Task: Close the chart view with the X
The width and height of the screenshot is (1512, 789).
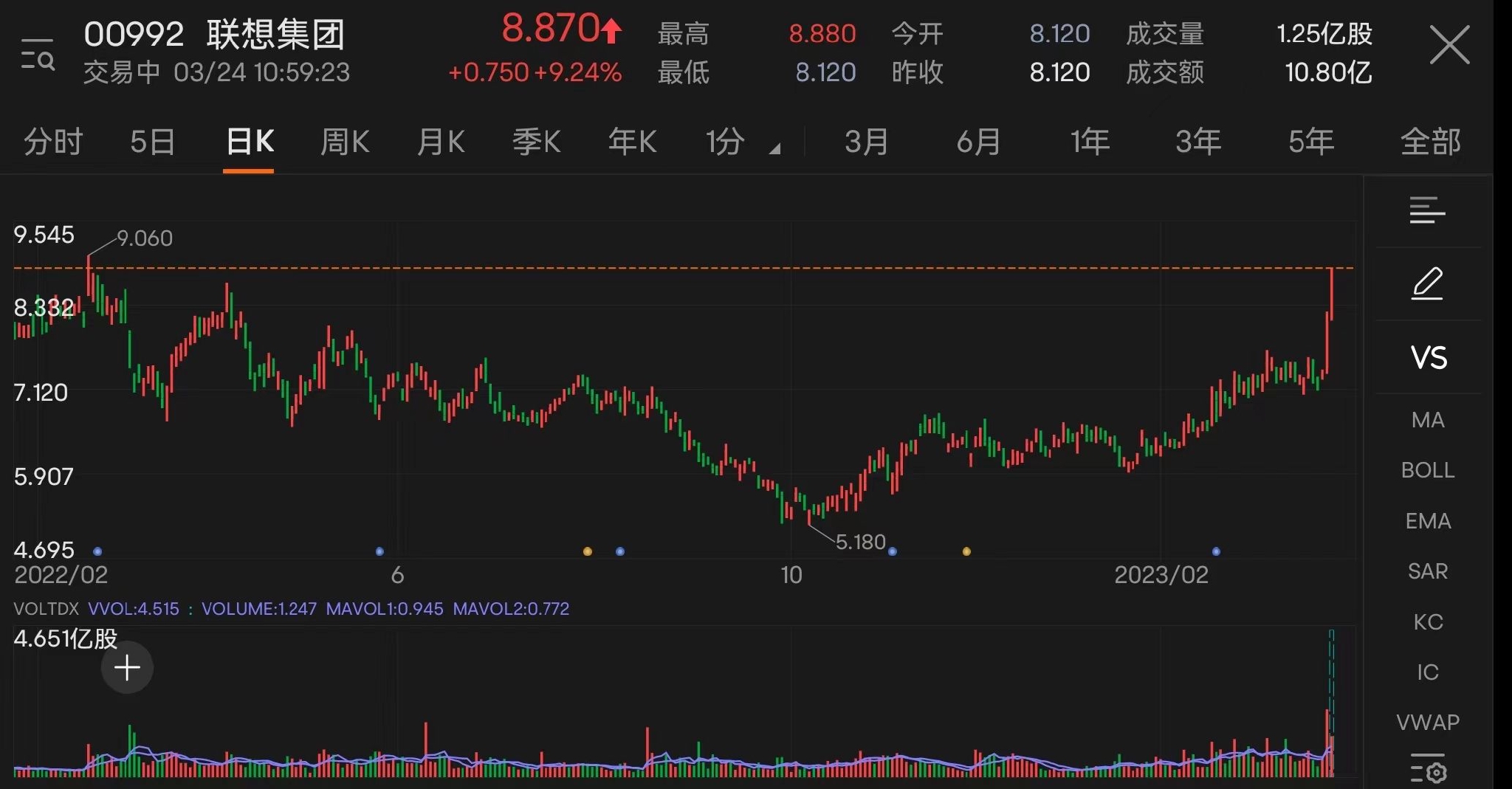Action: [x=1449, y=45]
